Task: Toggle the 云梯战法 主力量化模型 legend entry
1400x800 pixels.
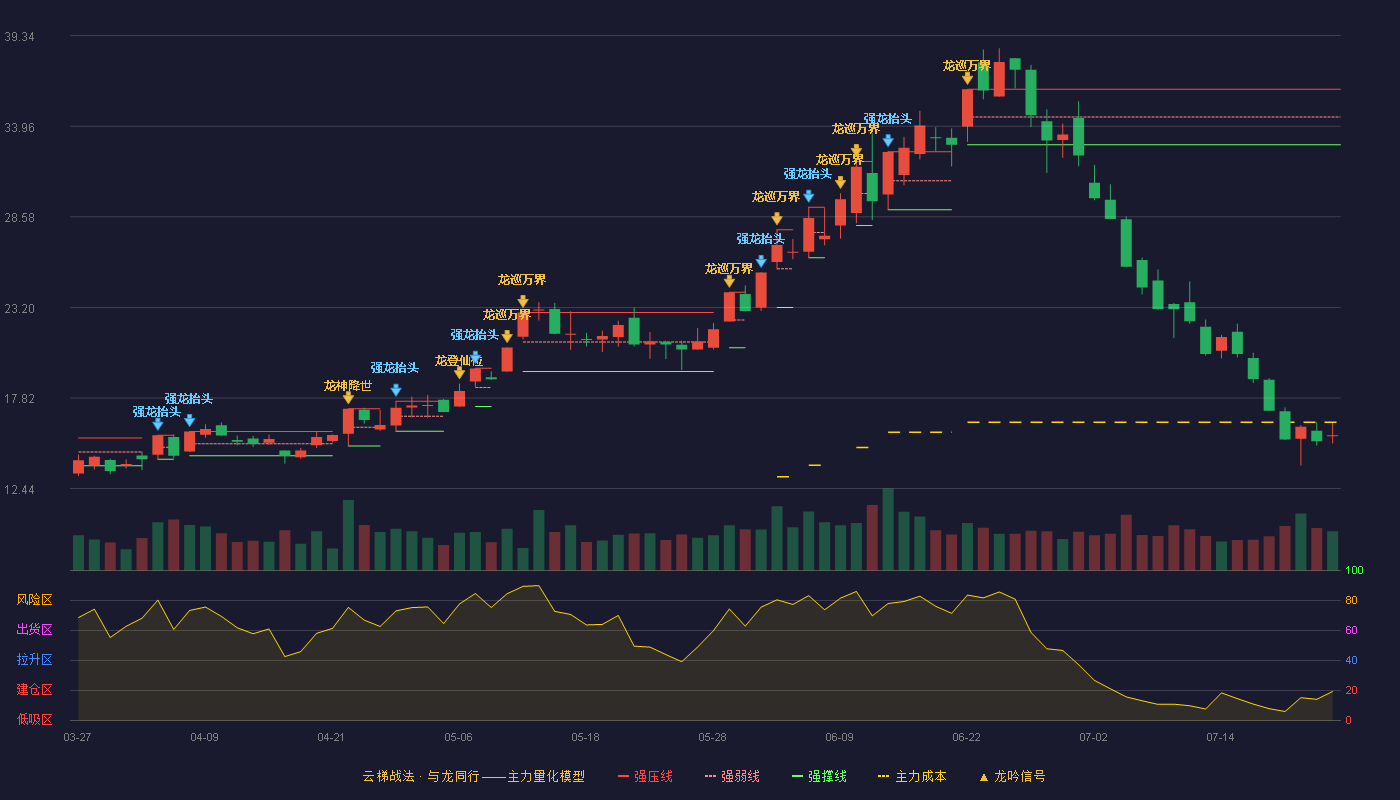Action: point(473,776)
